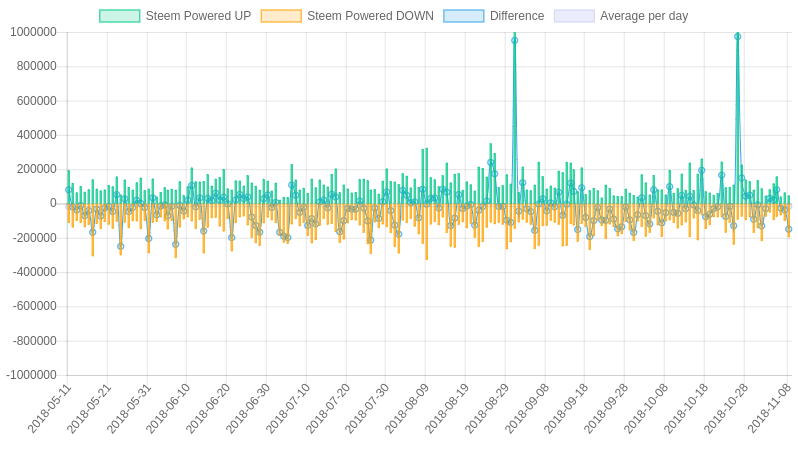Click the 600000 y-axis label

click(37, 101)
